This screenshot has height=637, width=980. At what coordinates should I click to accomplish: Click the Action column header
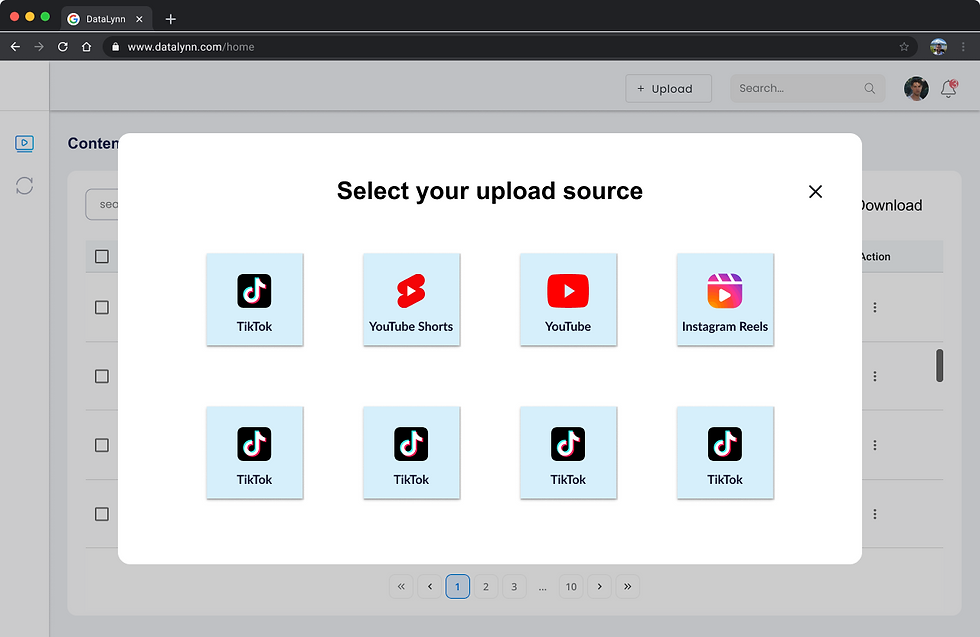pyautogui.click(x=876, y=256)
